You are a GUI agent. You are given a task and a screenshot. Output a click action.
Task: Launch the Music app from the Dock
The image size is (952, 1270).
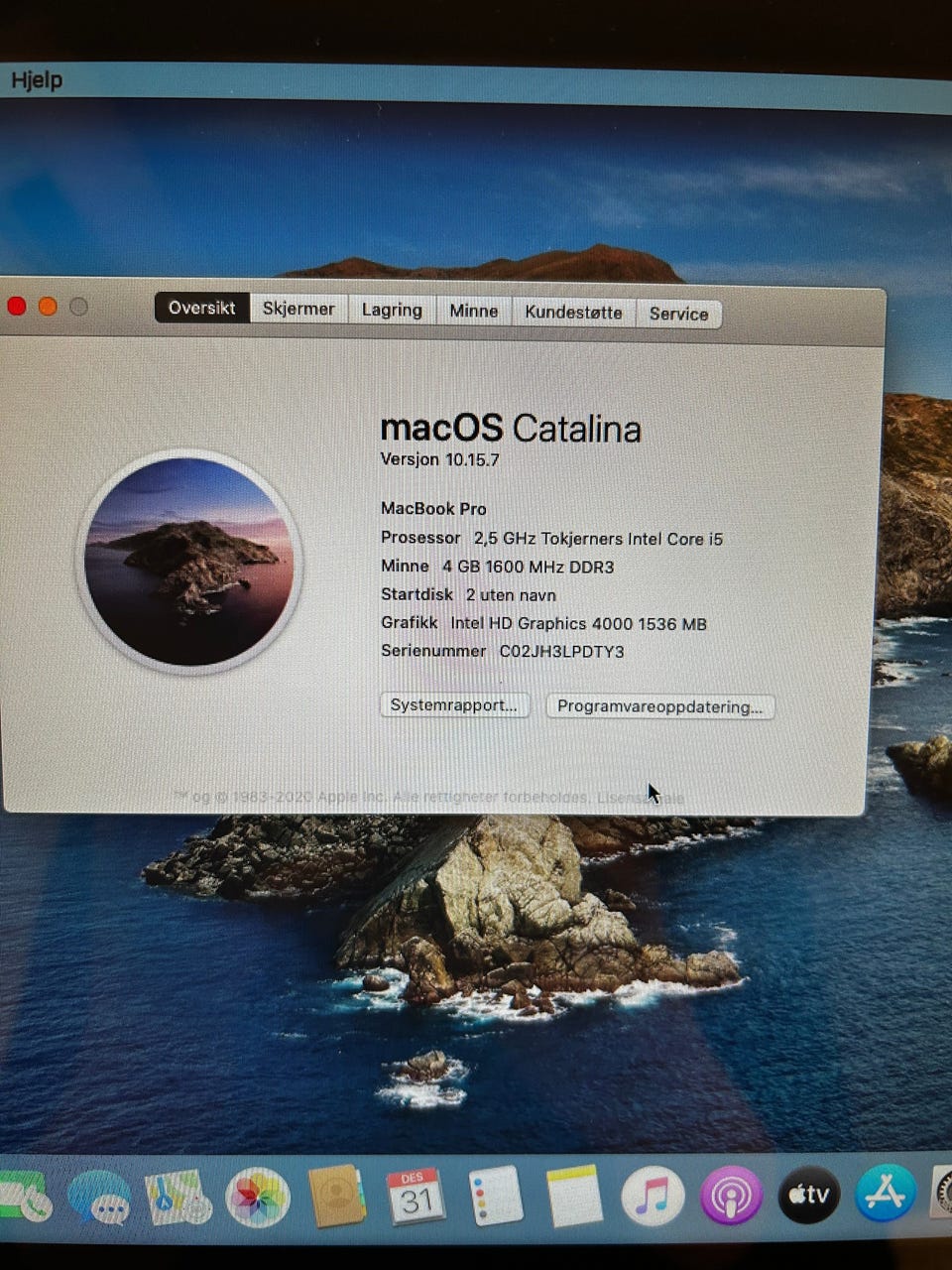(x=653, y=1196)
